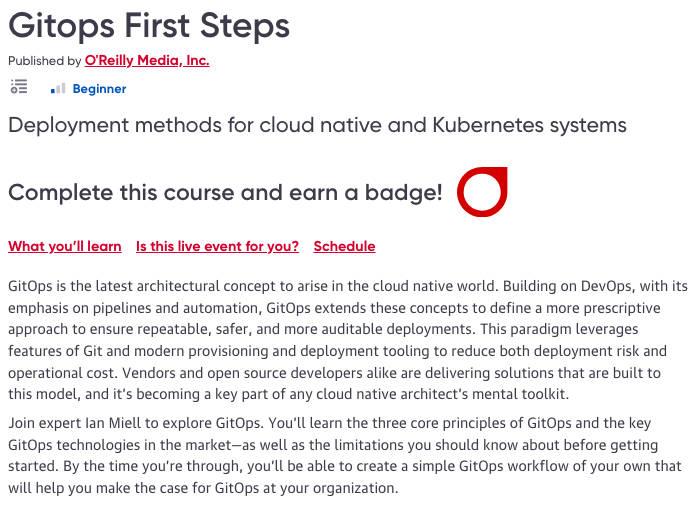The height and width of the screenshot is (509, 700).
Task: Click the Gitops First Steps title
Action: 149,25
